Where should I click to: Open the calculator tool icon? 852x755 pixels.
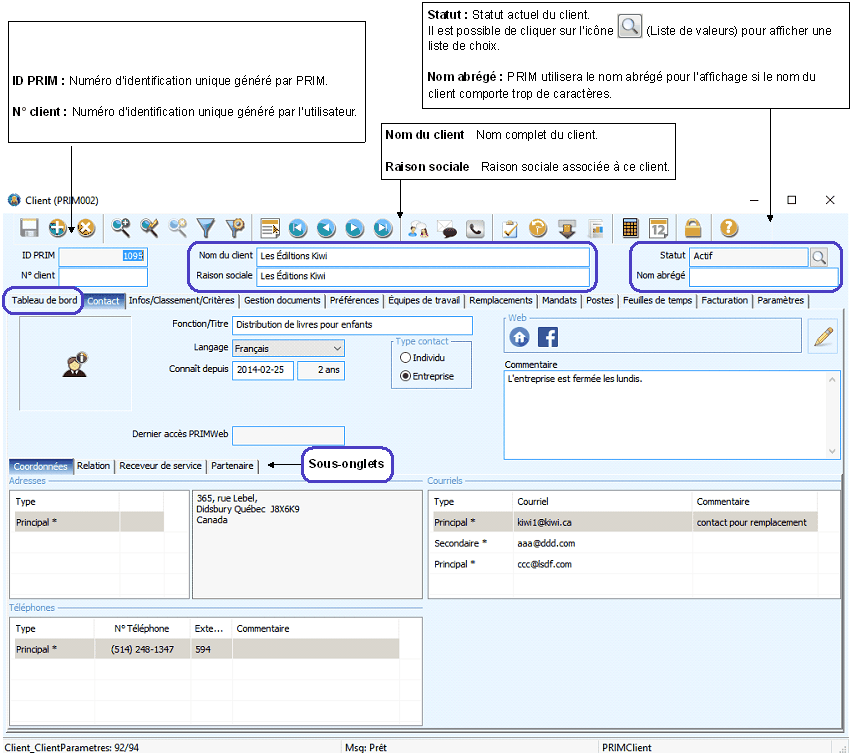(x=630, y=228)
